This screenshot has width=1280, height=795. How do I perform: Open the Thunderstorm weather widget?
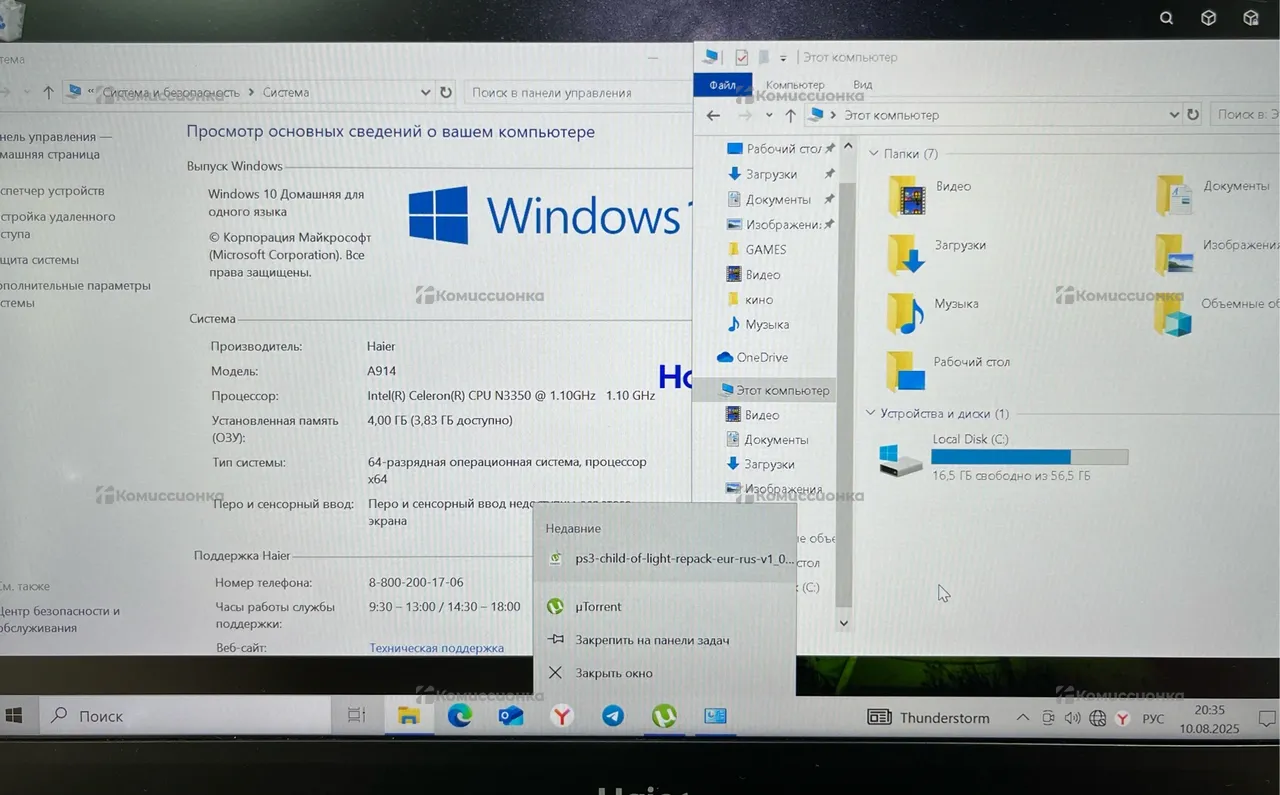click(x=928, y=718)
